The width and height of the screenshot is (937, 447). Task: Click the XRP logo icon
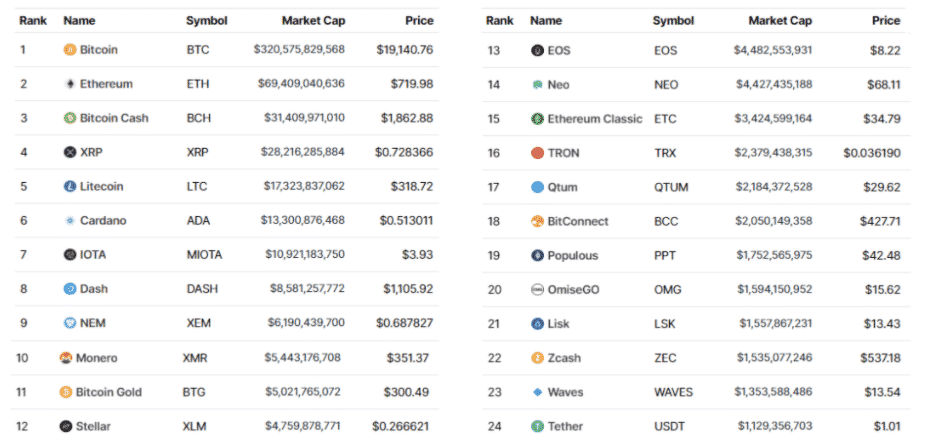(x=70, y=152)
